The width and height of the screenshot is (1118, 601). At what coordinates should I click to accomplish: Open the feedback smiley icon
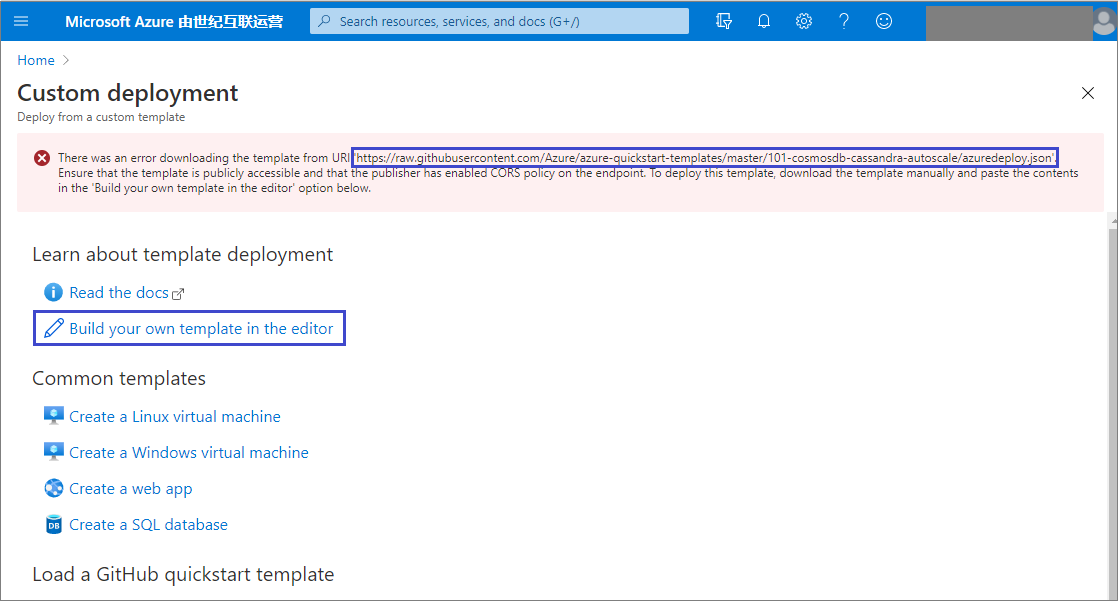(883, 21)
